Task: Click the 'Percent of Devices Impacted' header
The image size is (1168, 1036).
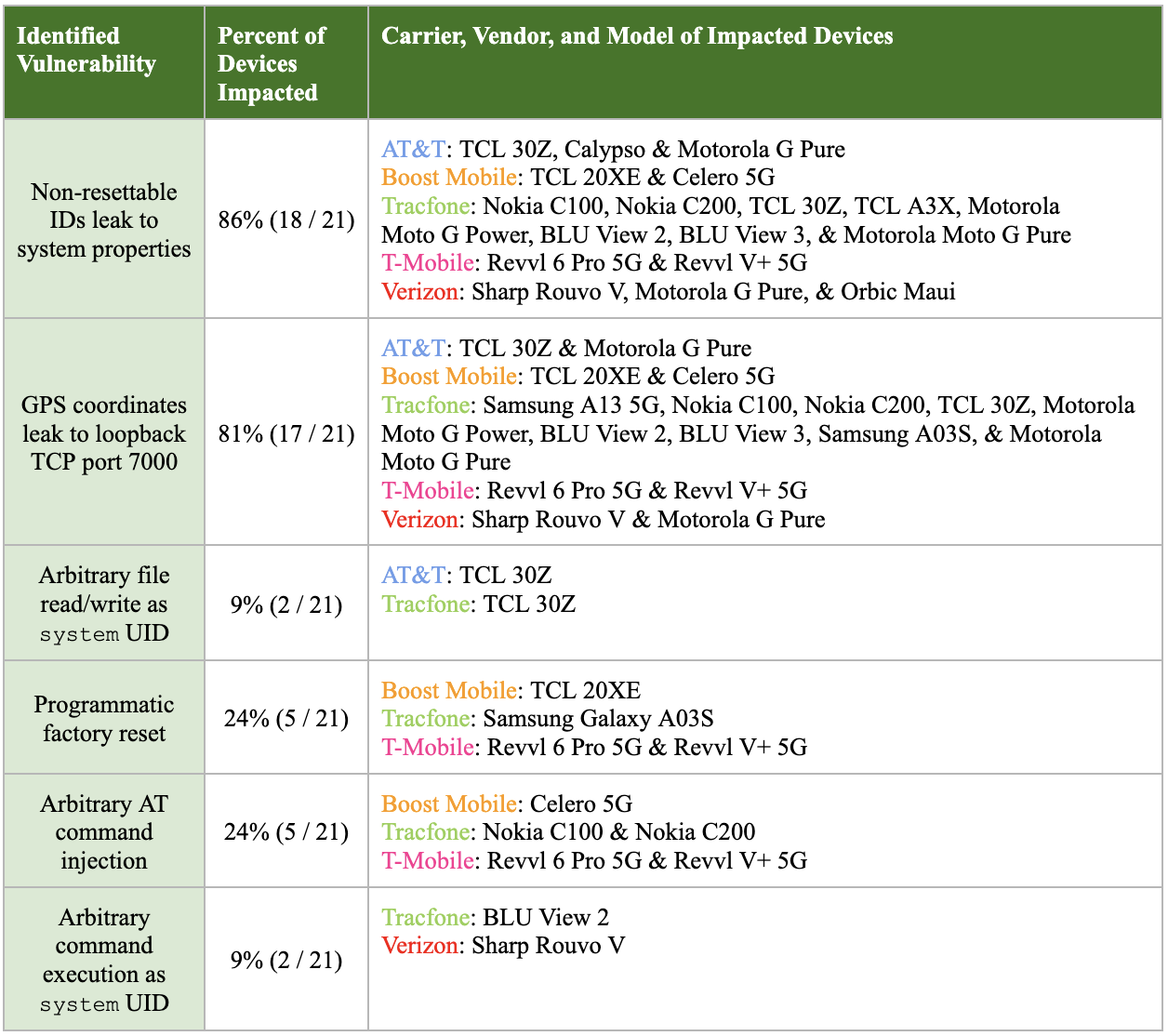Action: pos(286,63)
